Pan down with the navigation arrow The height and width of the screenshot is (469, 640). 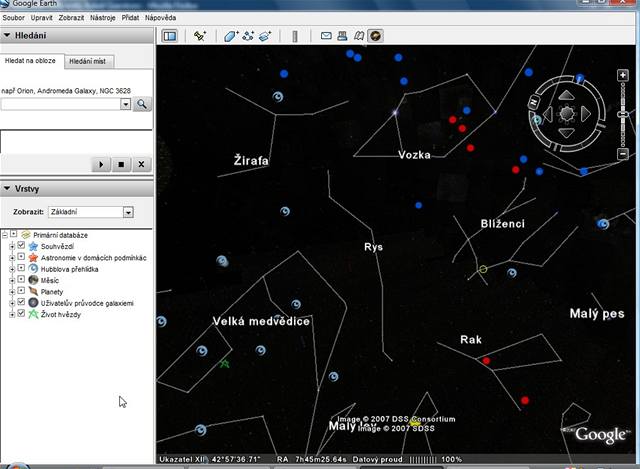(x=566, y=133)
